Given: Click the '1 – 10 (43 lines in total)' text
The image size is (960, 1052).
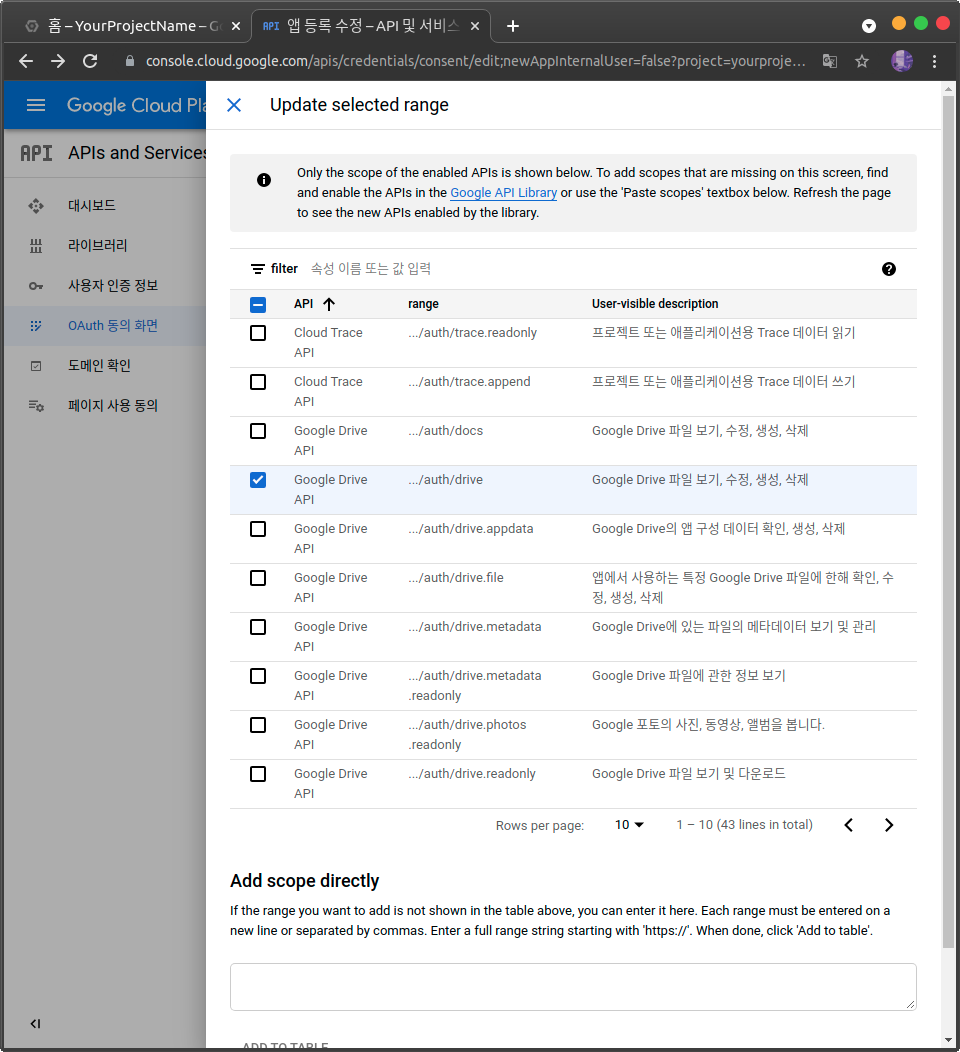Looking at the screenshot, I should point(744,825).
